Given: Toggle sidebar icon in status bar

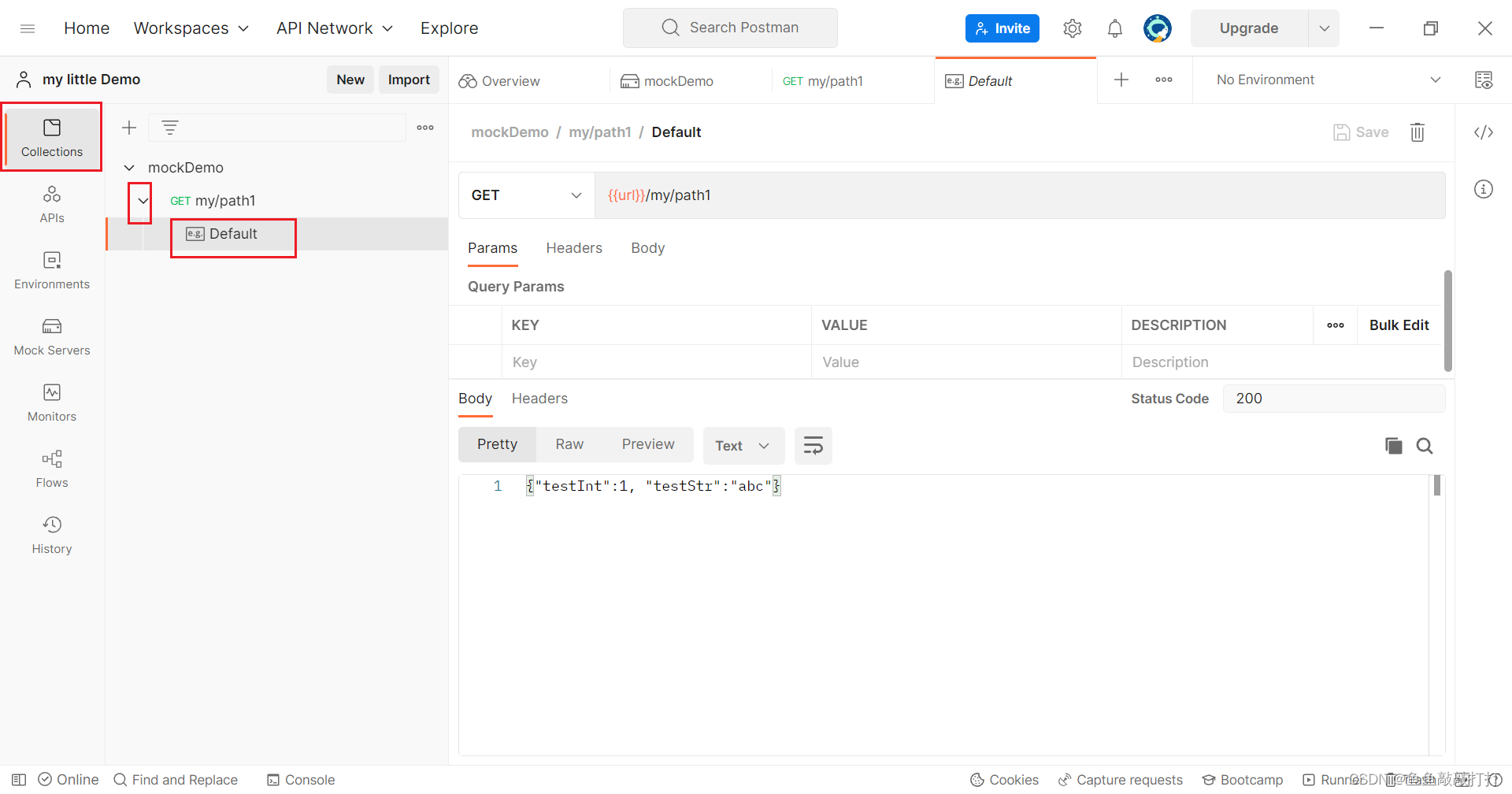Looking at the screenshot, I should [19, 780].
